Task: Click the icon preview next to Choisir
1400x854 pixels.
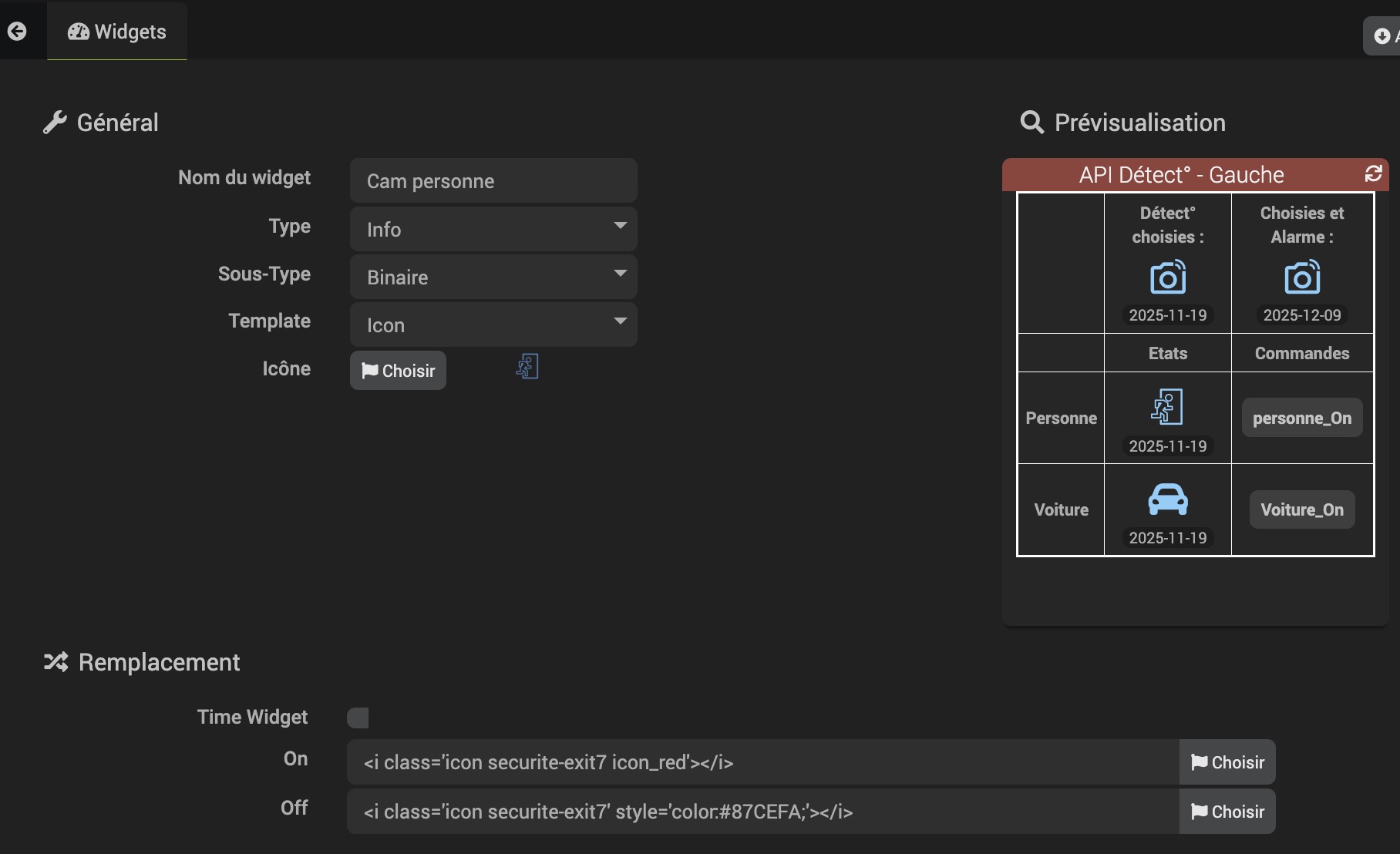Action: click(527, 367)
